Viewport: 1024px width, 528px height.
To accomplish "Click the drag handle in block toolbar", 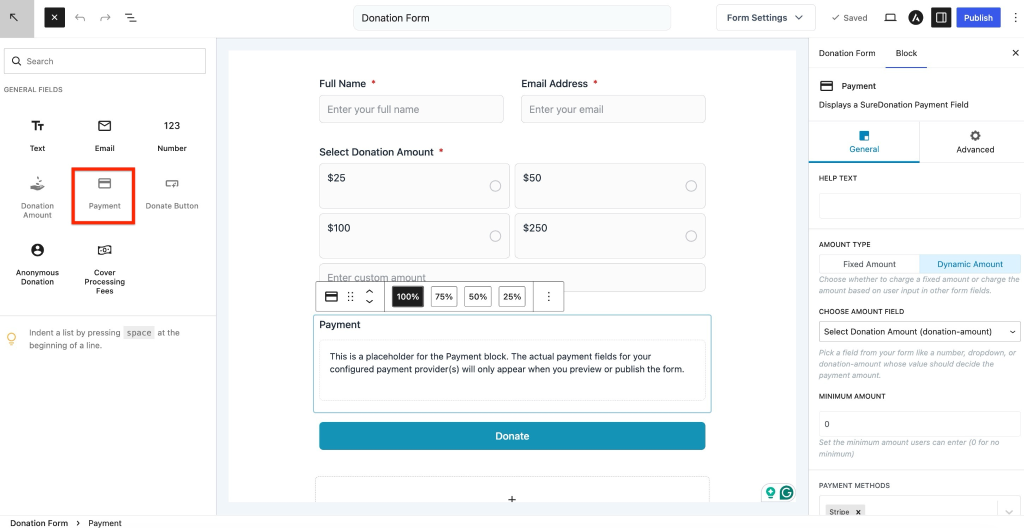I will coord(351,297).
